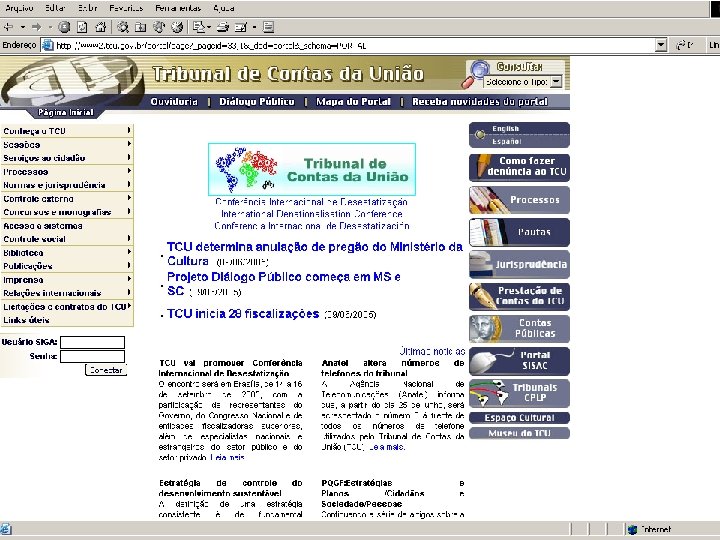The image size is (720, 540).
Task: Click the address bar page icon
Action: point(47,45)
